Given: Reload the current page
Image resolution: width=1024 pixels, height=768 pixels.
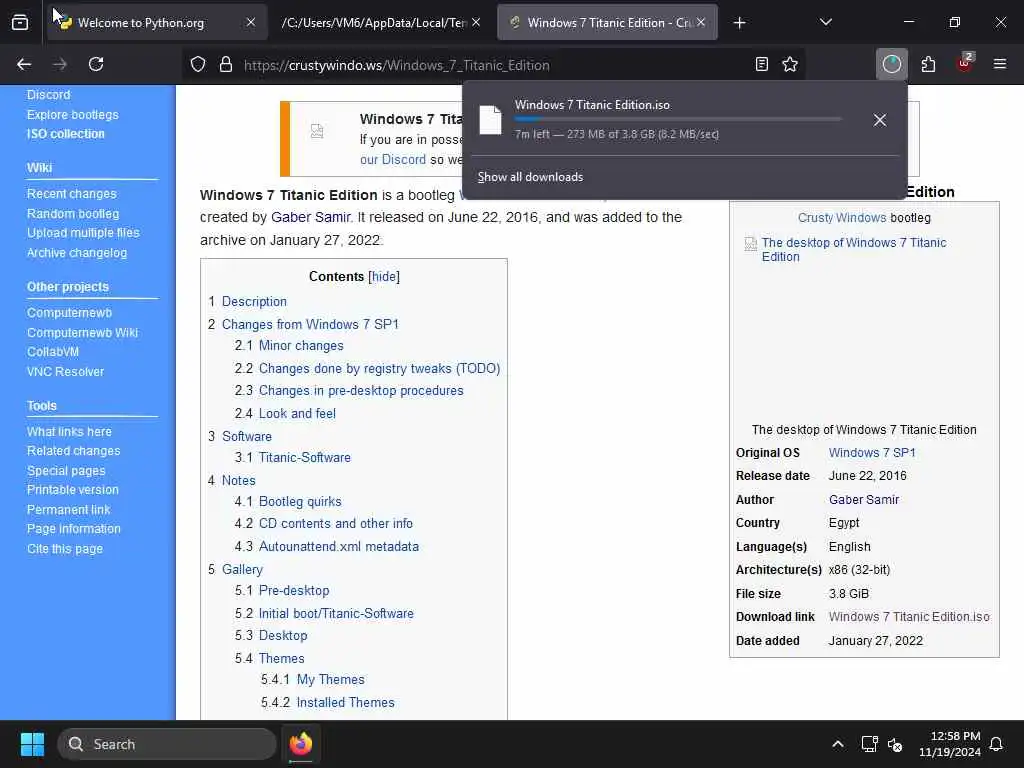Looking at the screenshot, I should pos(96,64).
